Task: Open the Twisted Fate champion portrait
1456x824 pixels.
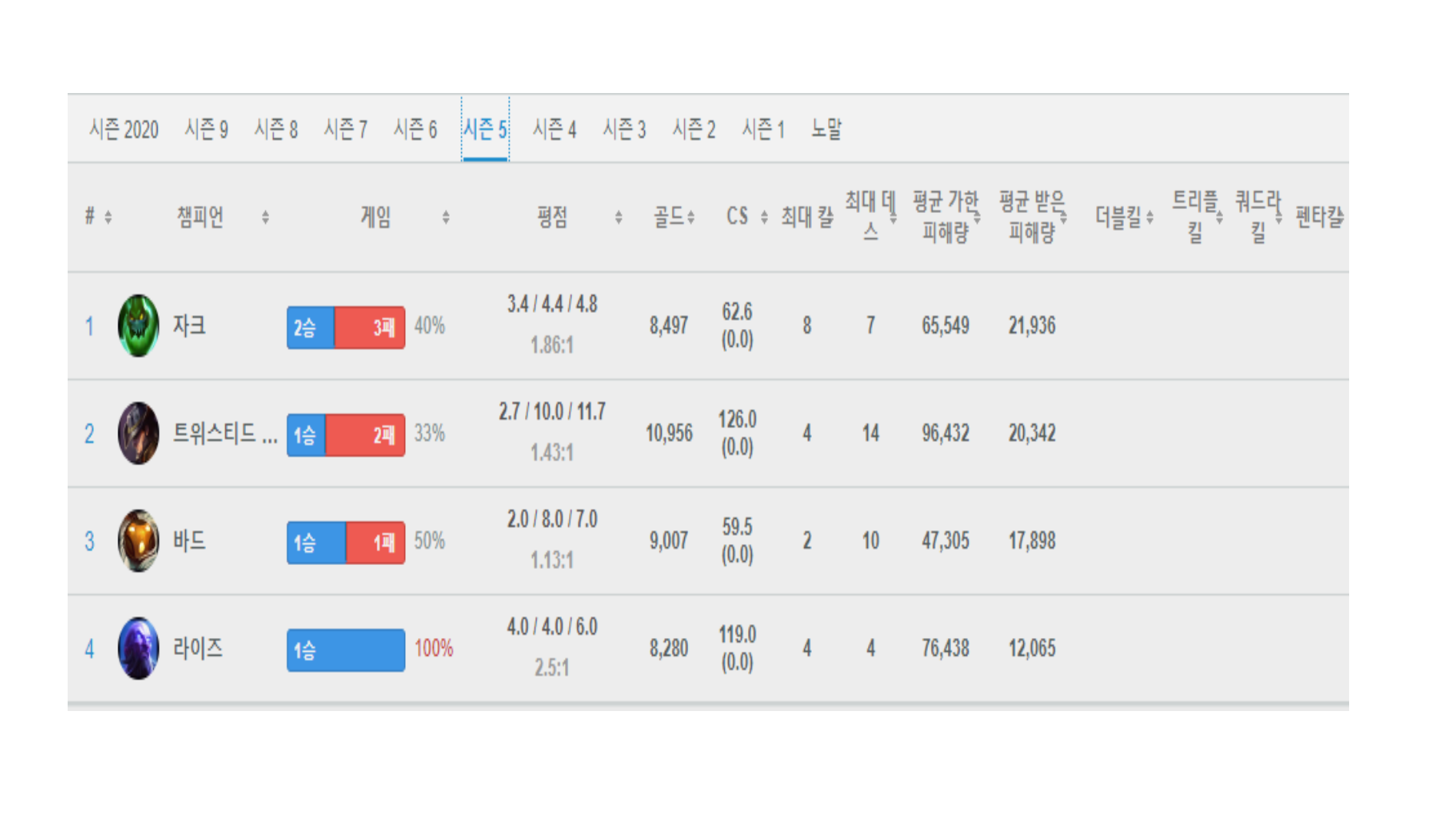Action: (138, 433)
